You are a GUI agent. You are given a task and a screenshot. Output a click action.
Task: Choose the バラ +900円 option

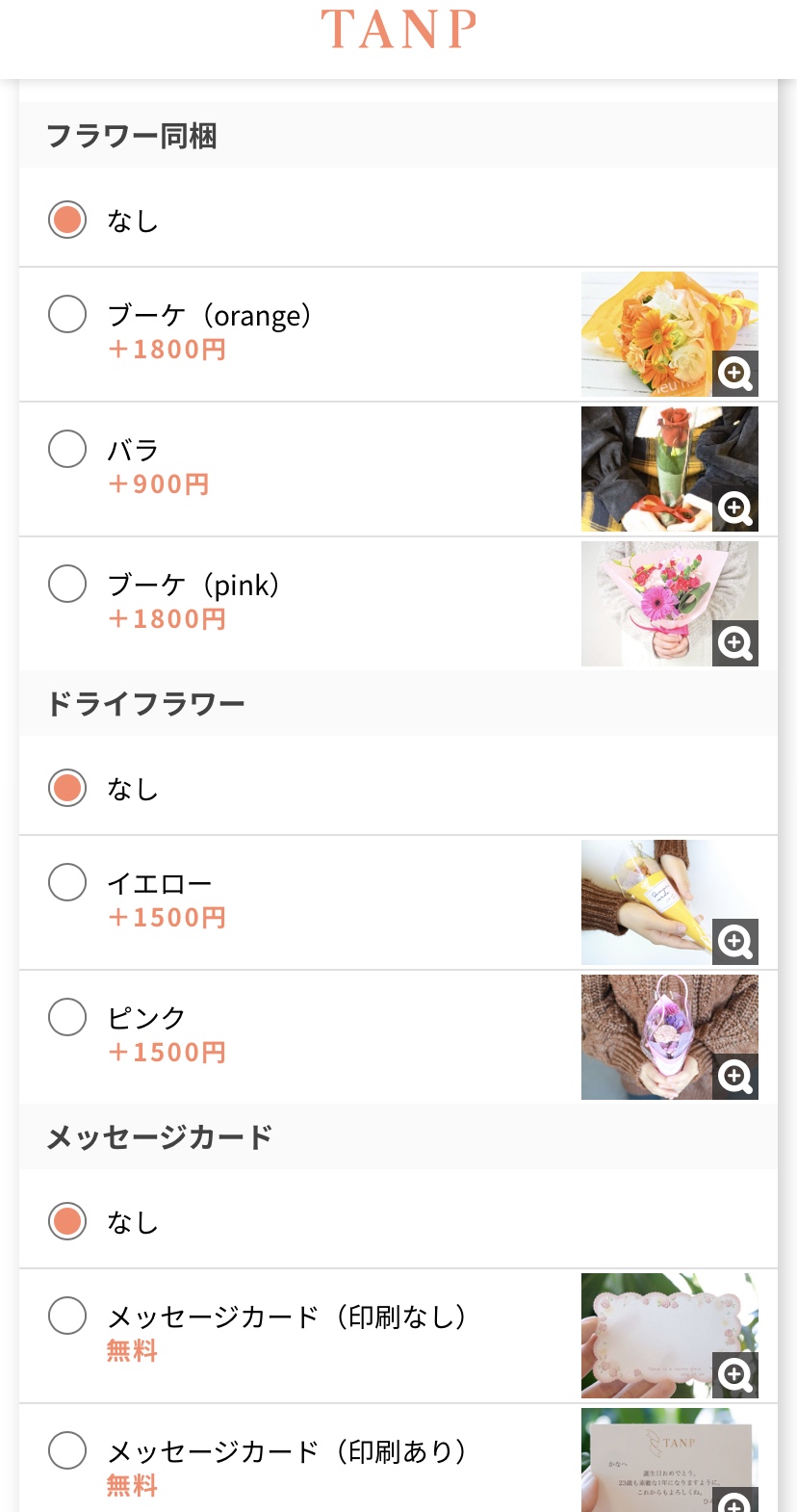(67, 449)
